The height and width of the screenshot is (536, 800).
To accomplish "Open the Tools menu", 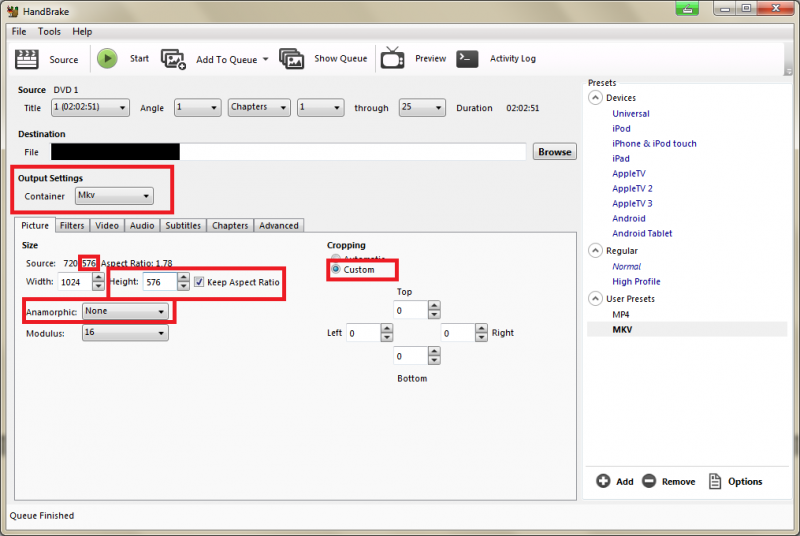I will tap(49, 32).
